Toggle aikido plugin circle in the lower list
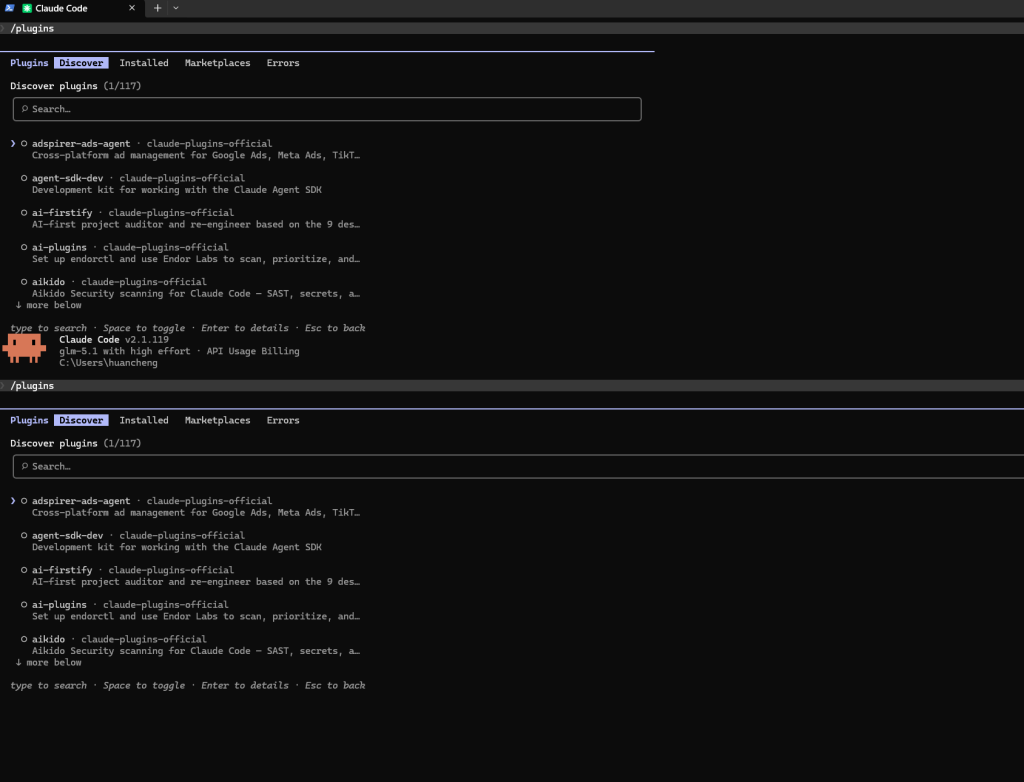This screenshot has width=1024, height=782. click(x=24, y=639)
